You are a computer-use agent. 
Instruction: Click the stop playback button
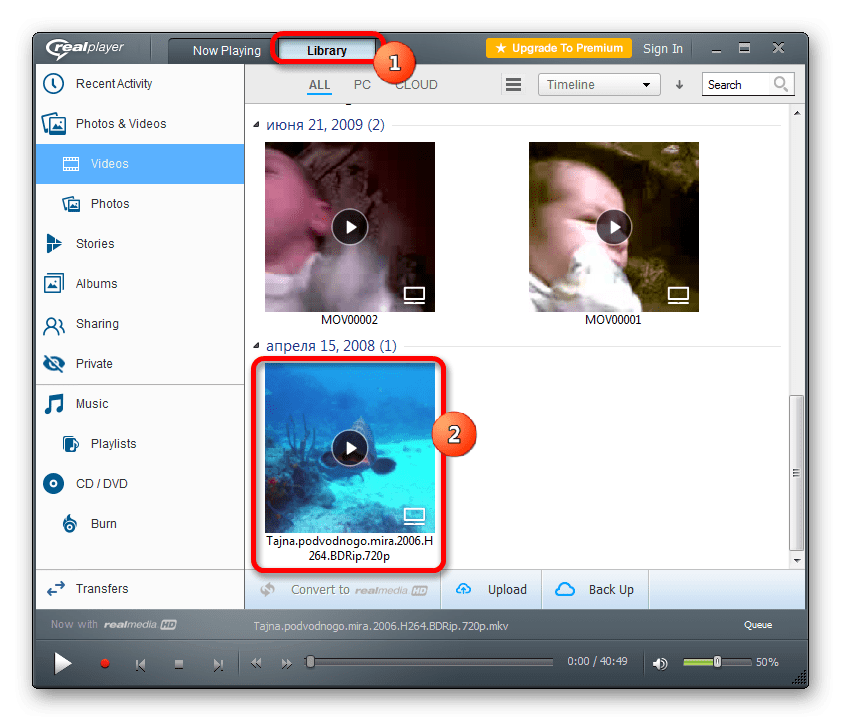tap(179, 665)
